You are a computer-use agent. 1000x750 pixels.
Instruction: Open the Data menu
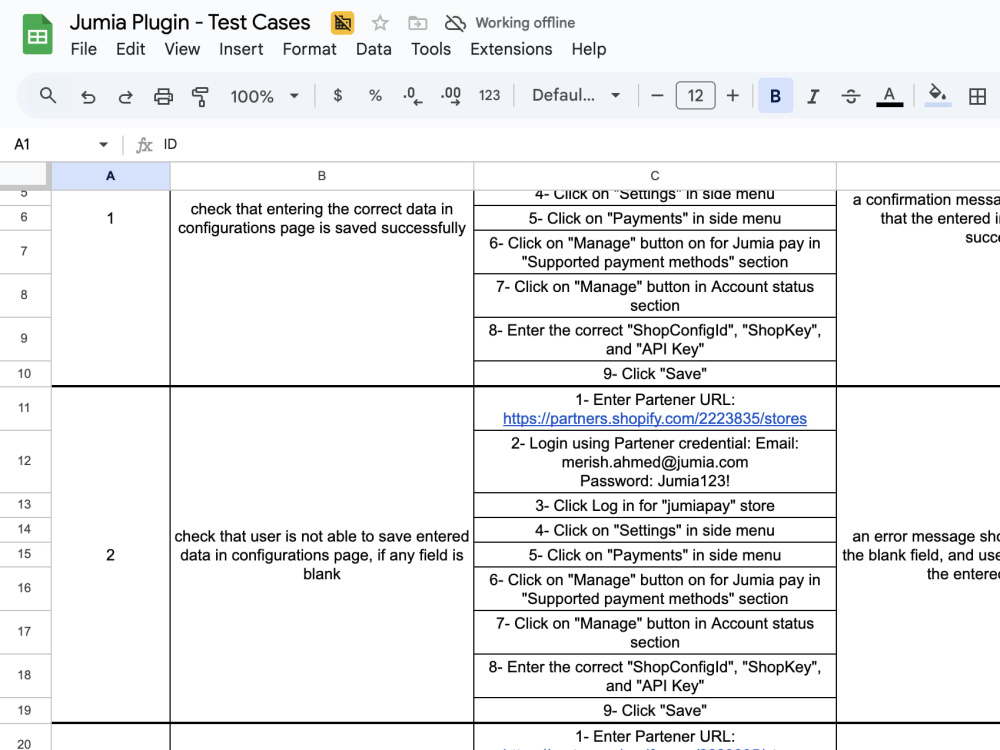(374, 49)
